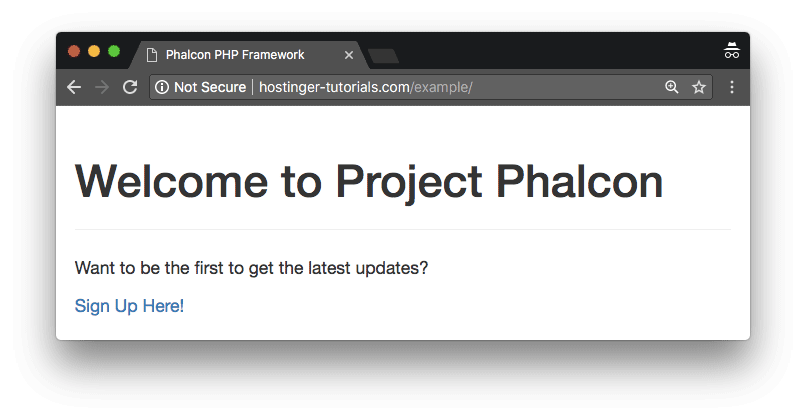Bookmark this page with the star icon

coord(699,87)
